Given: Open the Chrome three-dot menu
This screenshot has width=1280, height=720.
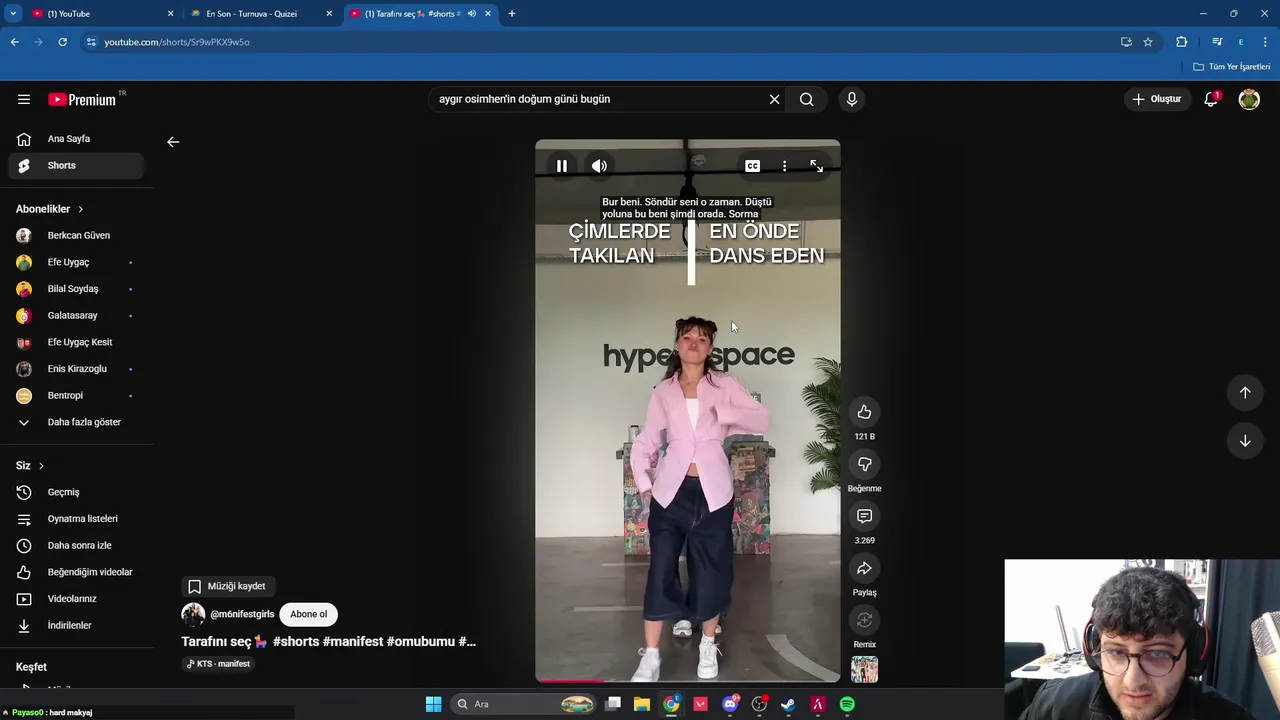Looking at the screenshot, I should tap(1265, 42).
